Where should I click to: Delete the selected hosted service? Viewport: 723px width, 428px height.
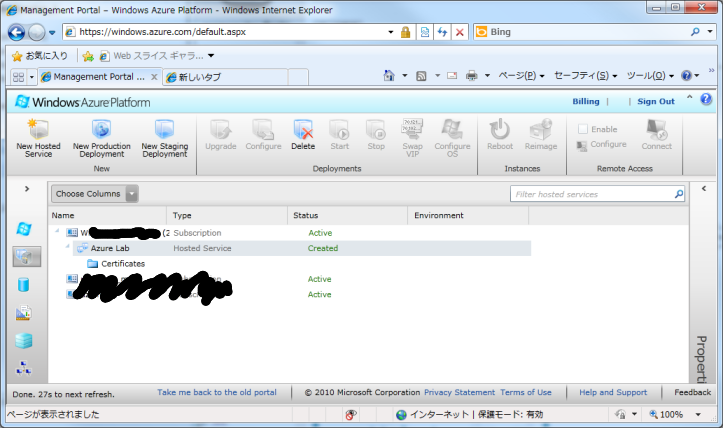[x=303, y=135]
